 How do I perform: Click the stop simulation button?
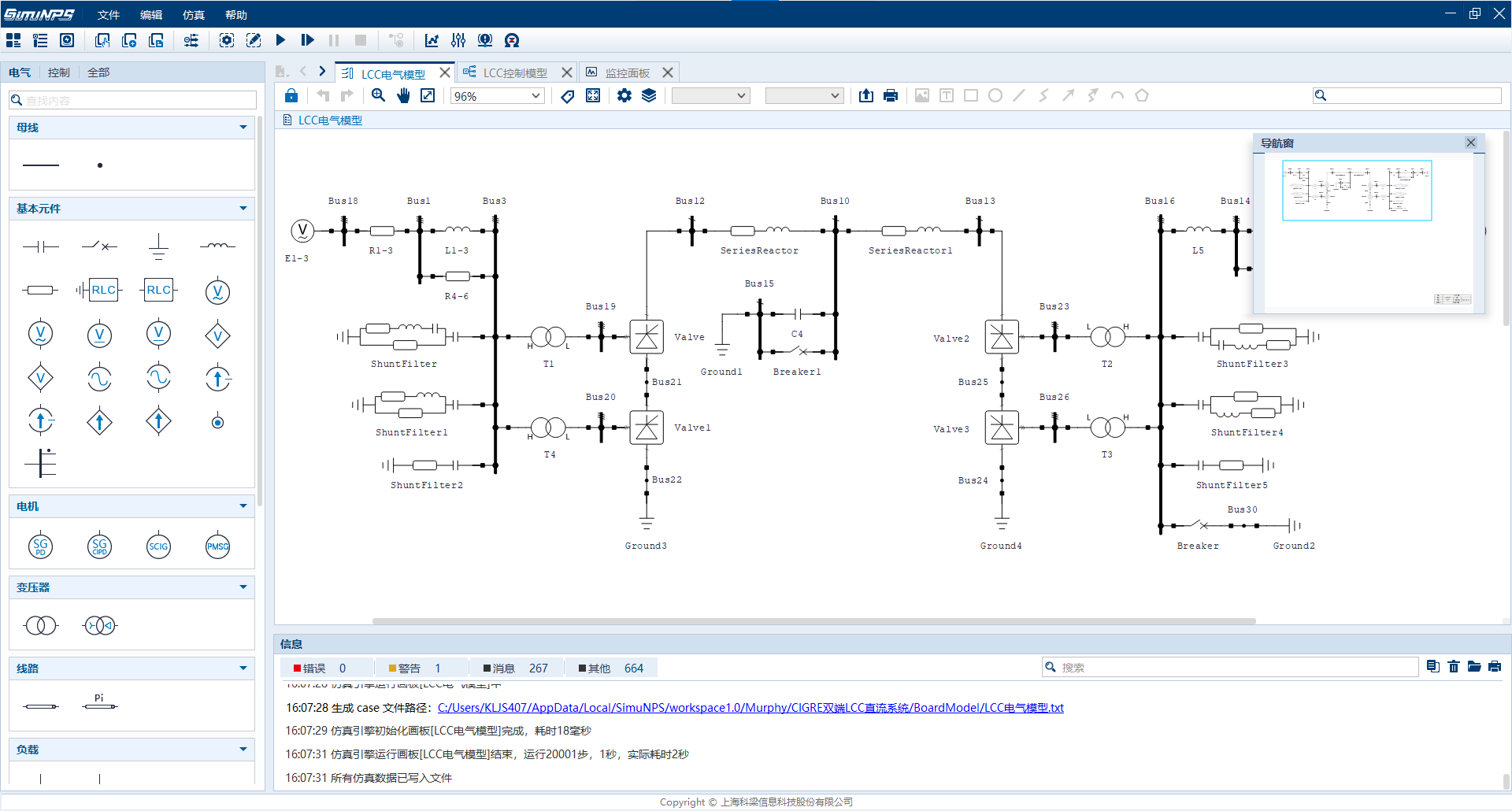pos(361,40)
